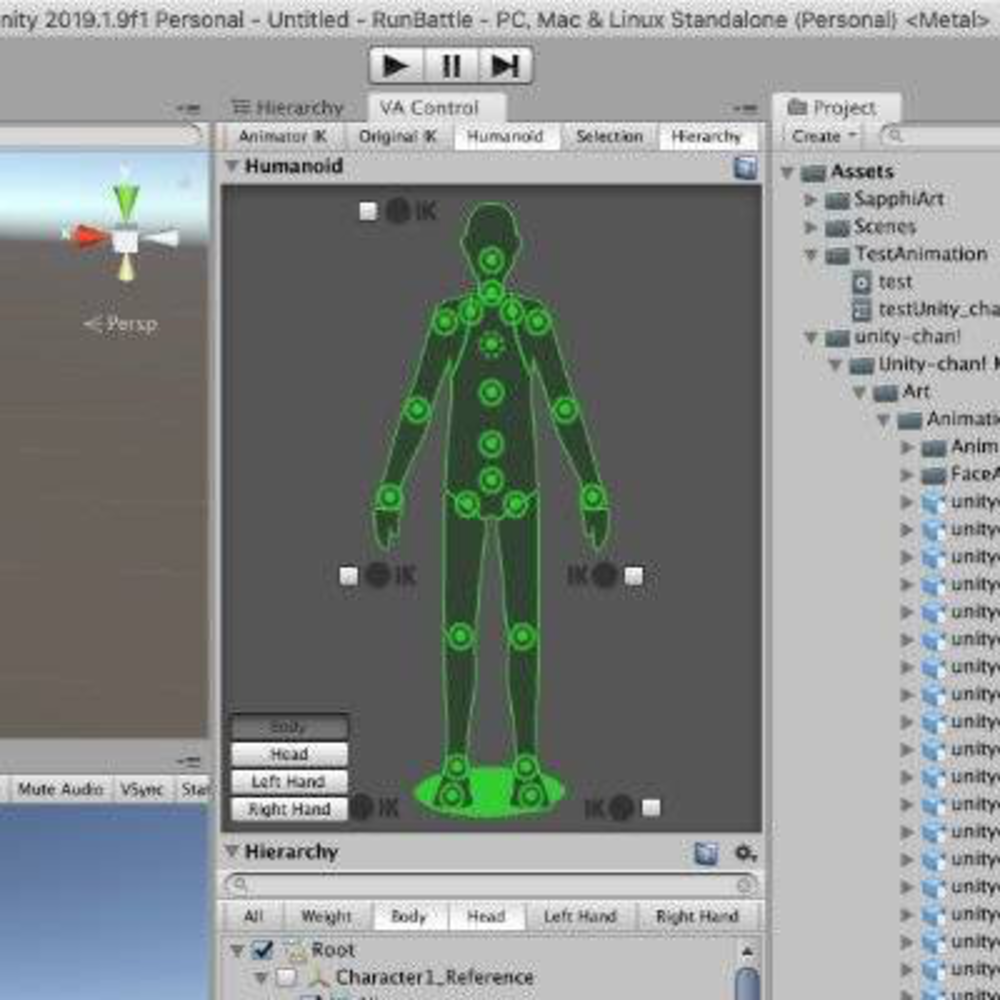Expand the SapphiArt folder

(x=811, y=200)
